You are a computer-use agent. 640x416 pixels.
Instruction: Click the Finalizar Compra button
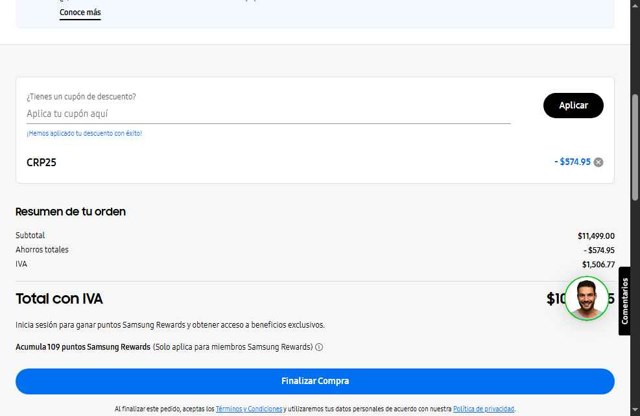click(315, 381)
